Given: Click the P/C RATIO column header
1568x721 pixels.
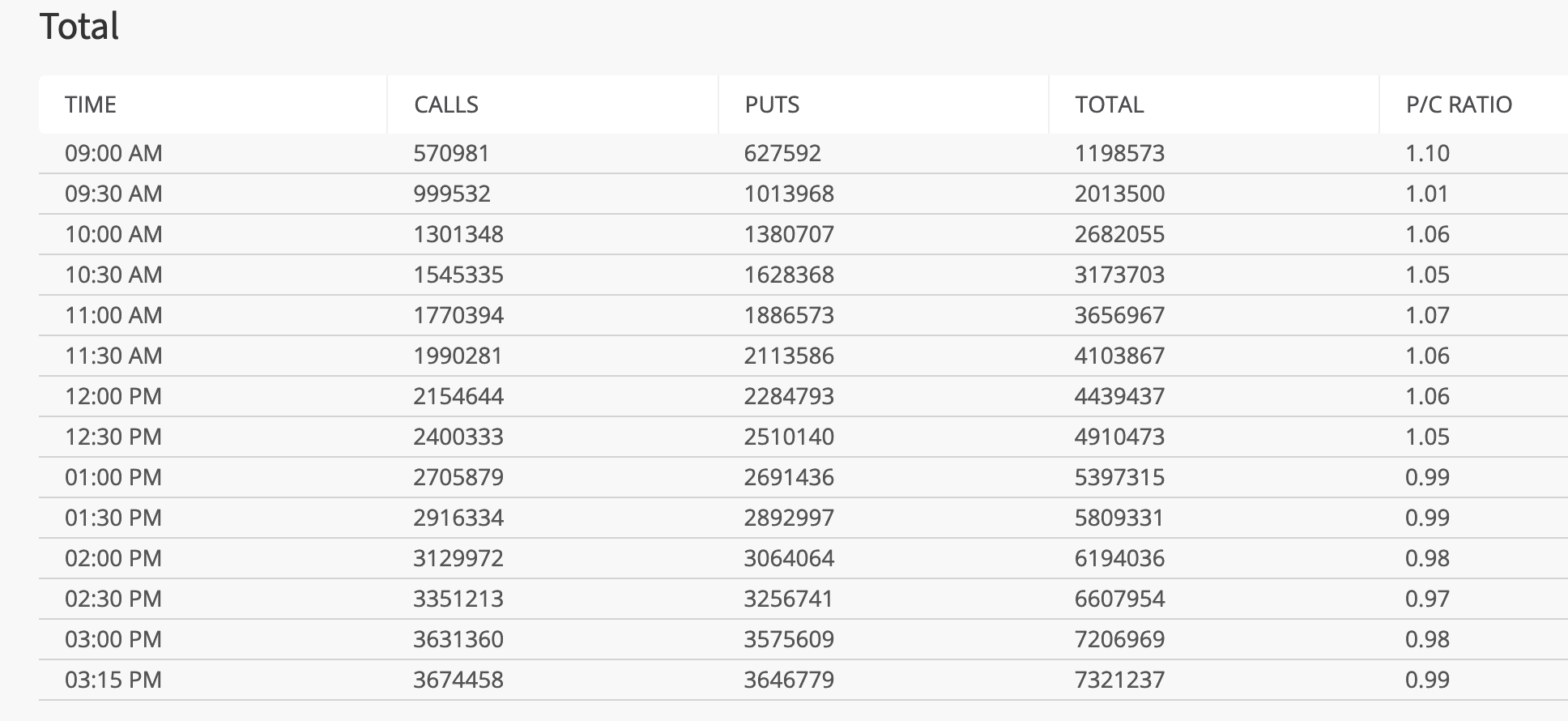Looking at the screenshot, I should [x=1459, y=105].
